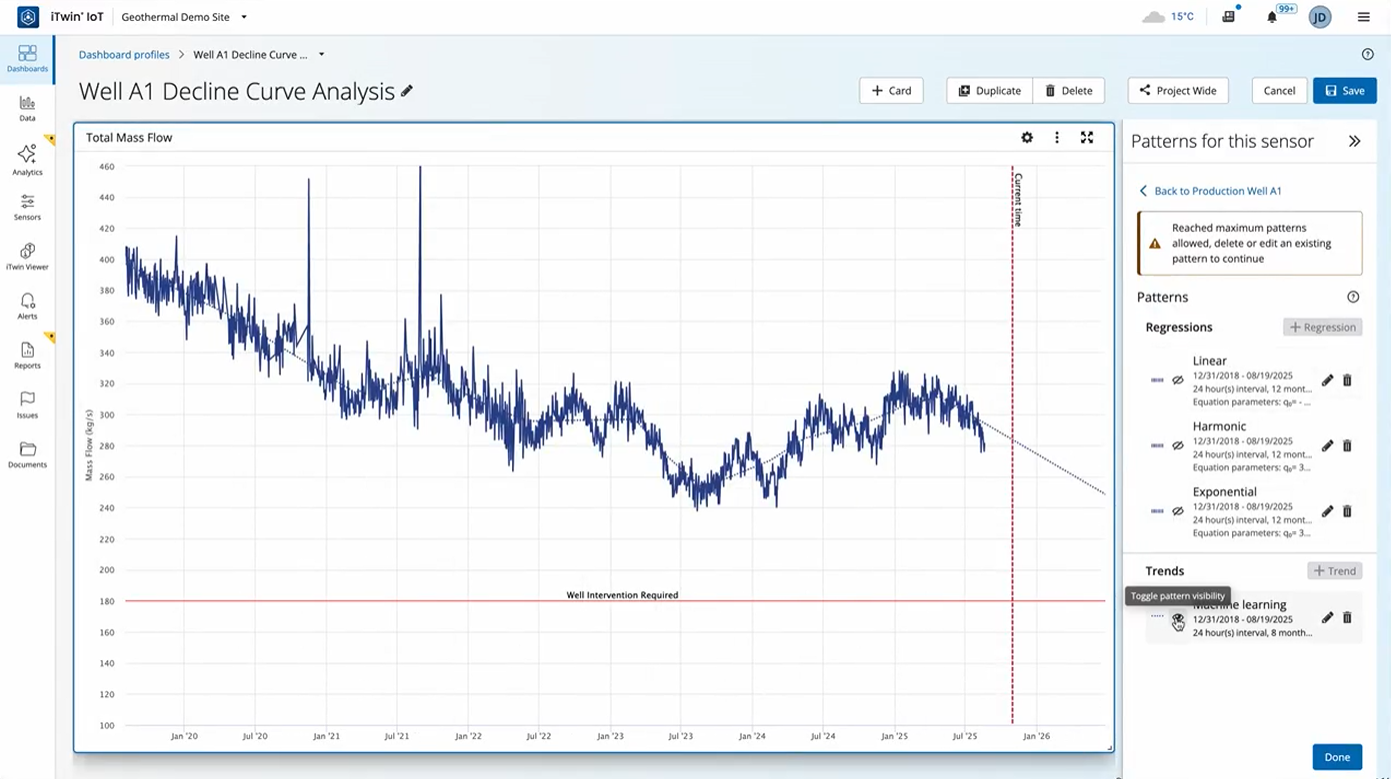Open the Dashboards sidebar section
Viewport: 1391px width, 779px height.
point(27,59)
